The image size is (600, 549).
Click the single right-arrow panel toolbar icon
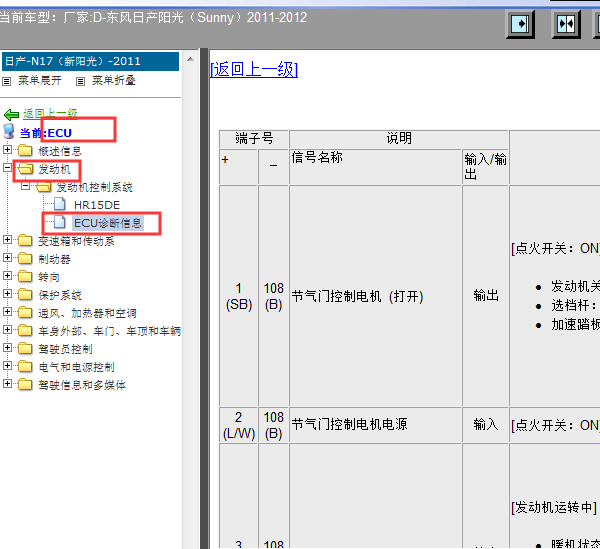pyautogui.click(x=520, y=24)
